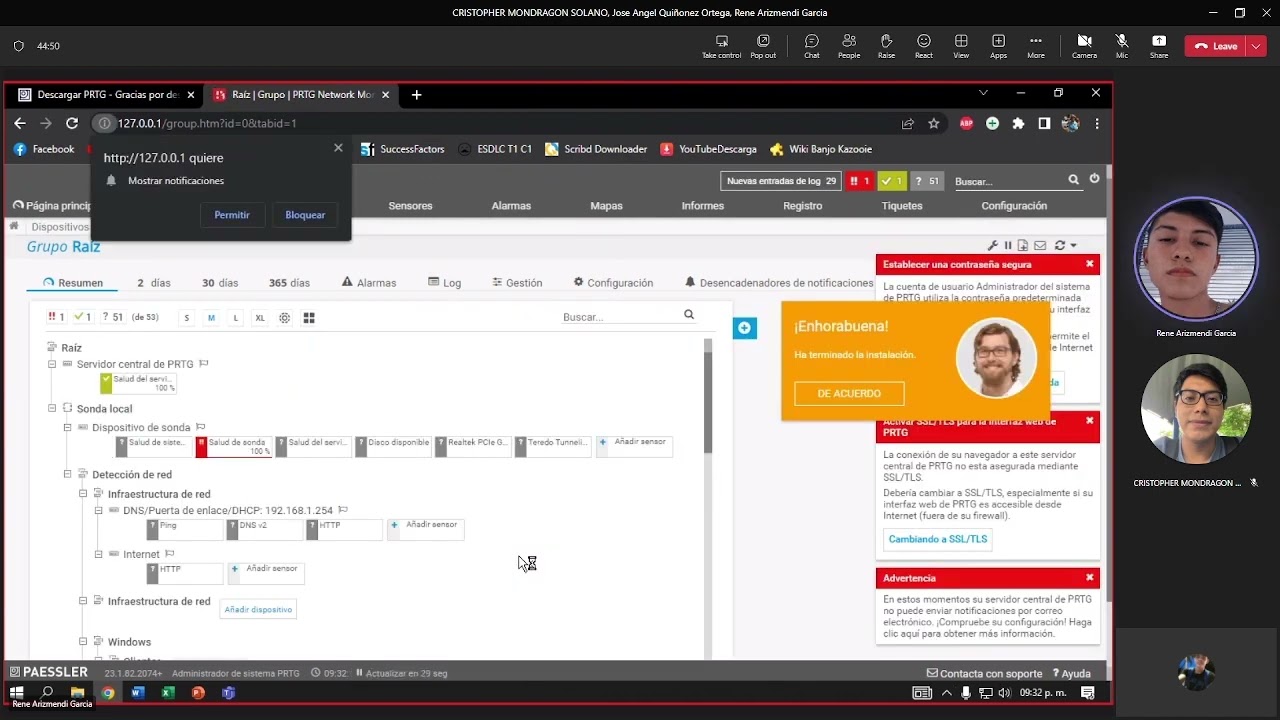
Task: Open the device tree gear settings icon
Action: coord(285,318)
